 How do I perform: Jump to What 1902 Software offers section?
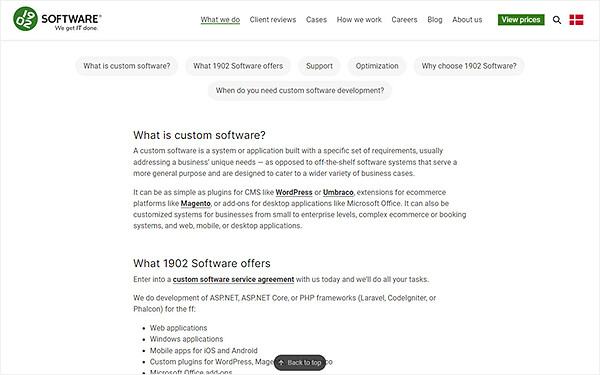click(238, 66)
